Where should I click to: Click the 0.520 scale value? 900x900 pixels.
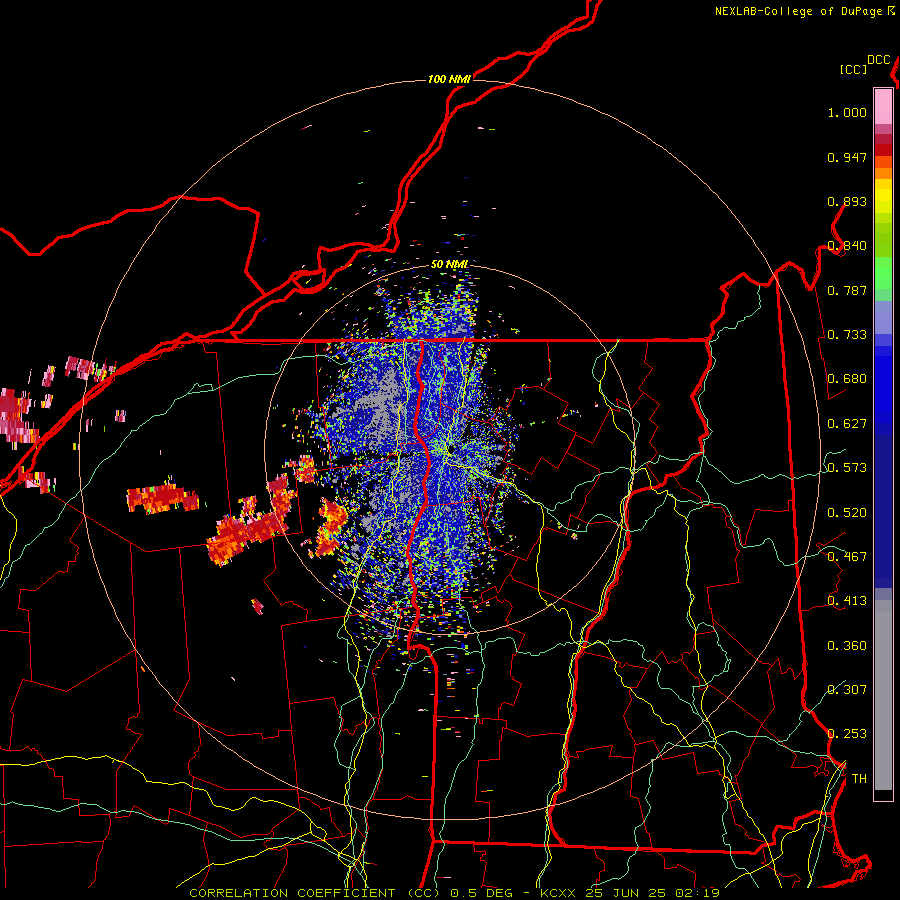tap(847, 513)
